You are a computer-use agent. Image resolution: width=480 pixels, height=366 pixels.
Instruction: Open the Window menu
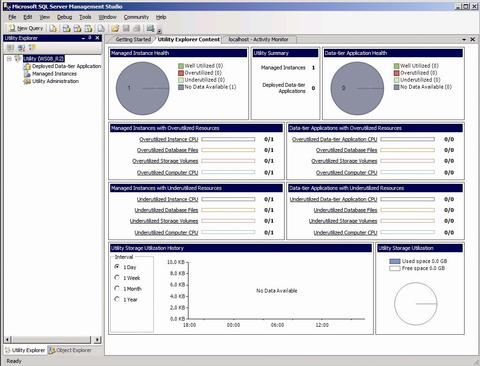point(107,17)
